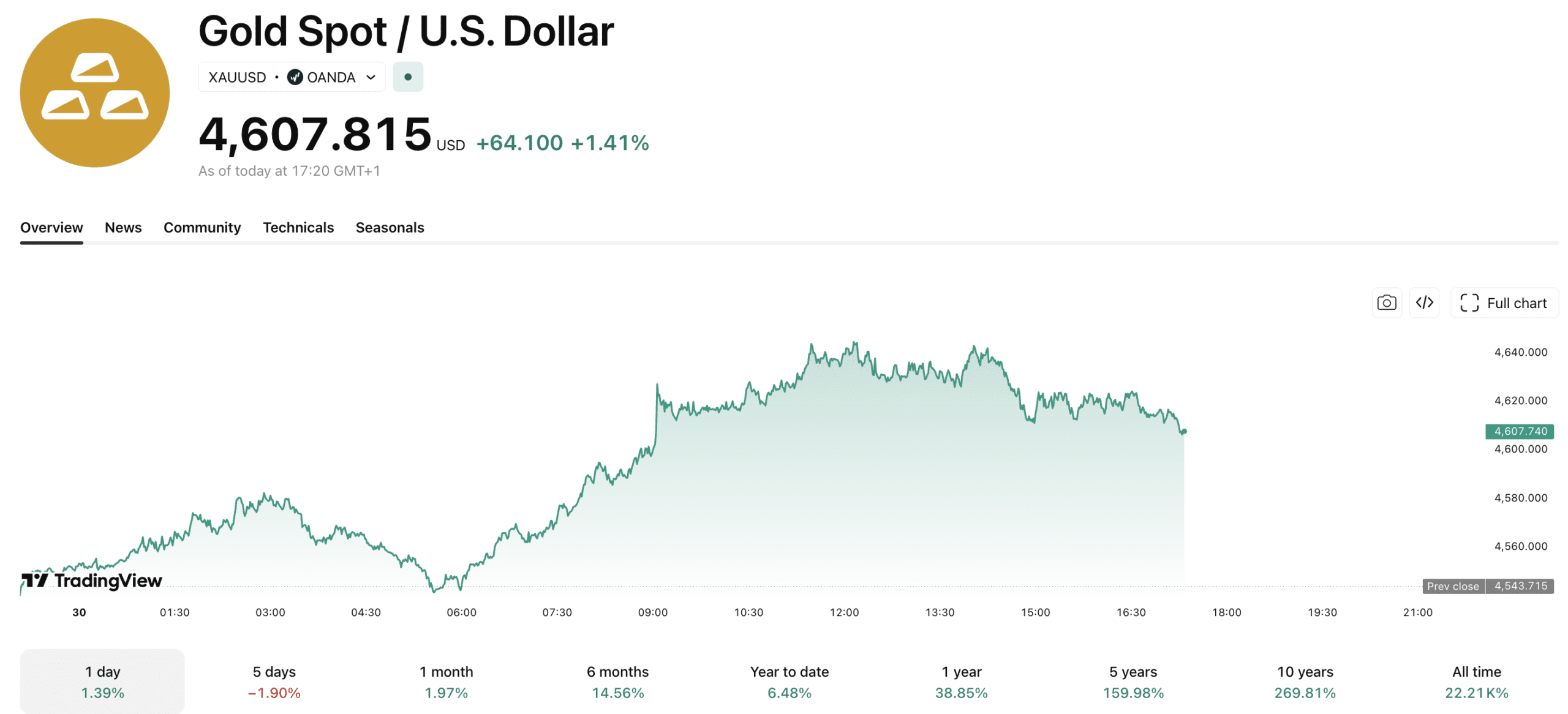Click the OANDA broker logo
The height and width of the screenshot is (714, 1568).
[295, 77]
